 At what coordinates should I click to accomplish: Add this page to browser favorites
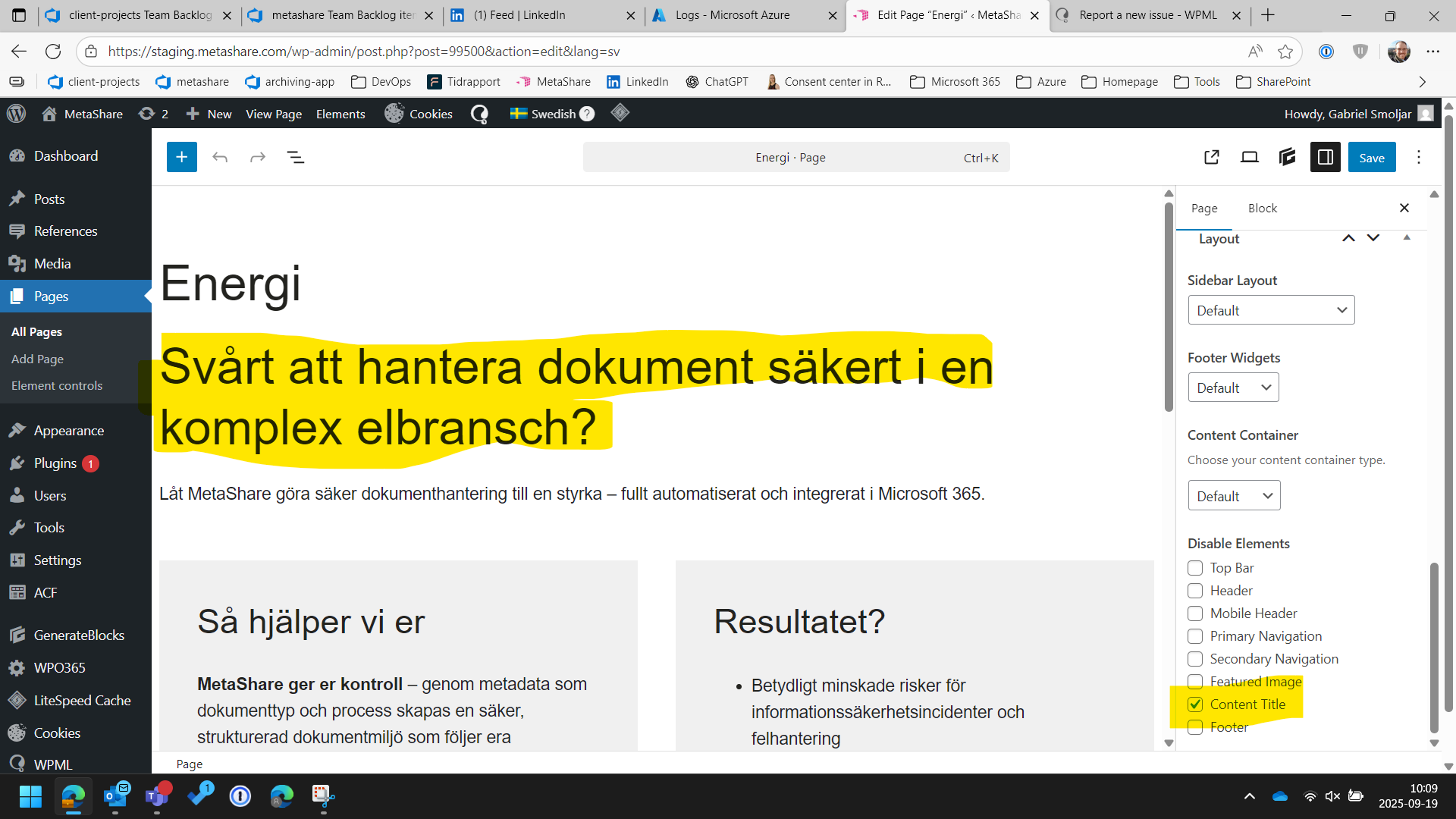tap(1285, 52)
